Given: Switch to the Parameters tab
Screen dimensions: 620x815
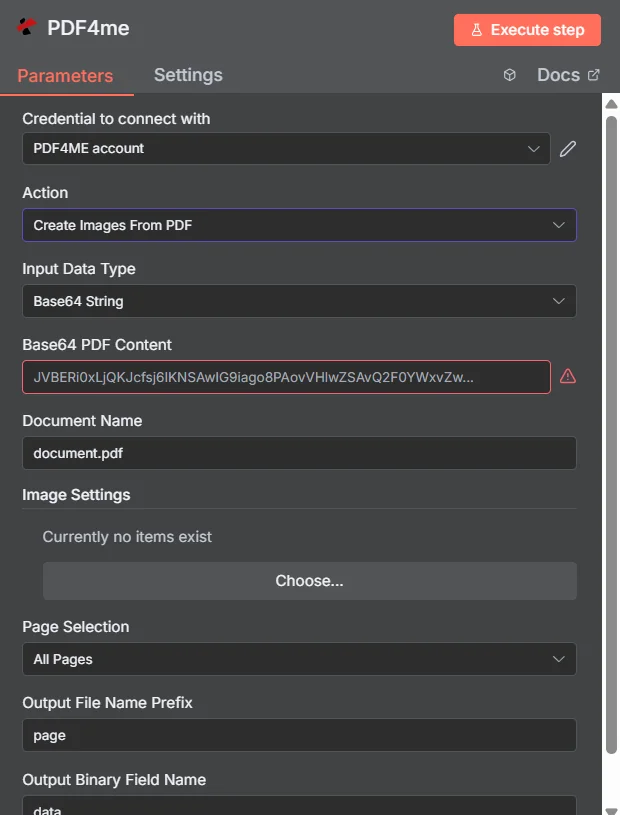Looking at the screenshot, I should tap(65, 76).
